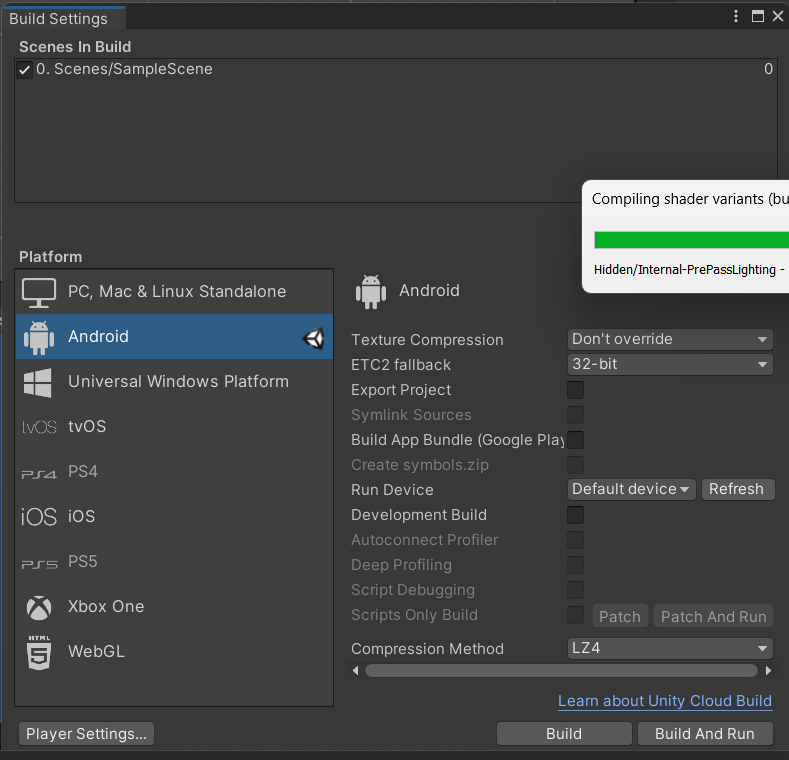
Task: Click the Run Device label
Action: pos(392,490)
